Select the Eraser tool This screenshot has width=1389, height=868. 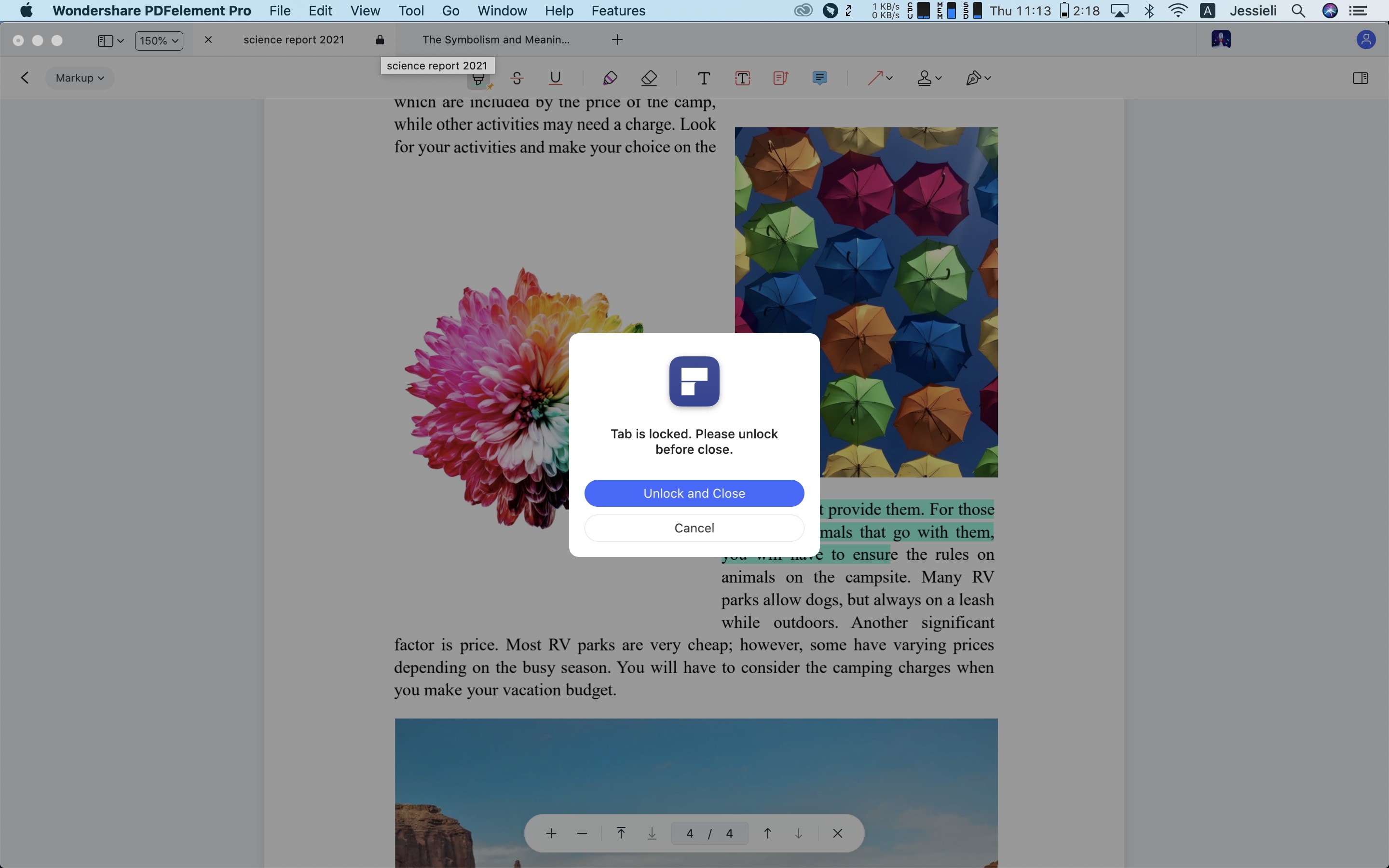(649, 78)
